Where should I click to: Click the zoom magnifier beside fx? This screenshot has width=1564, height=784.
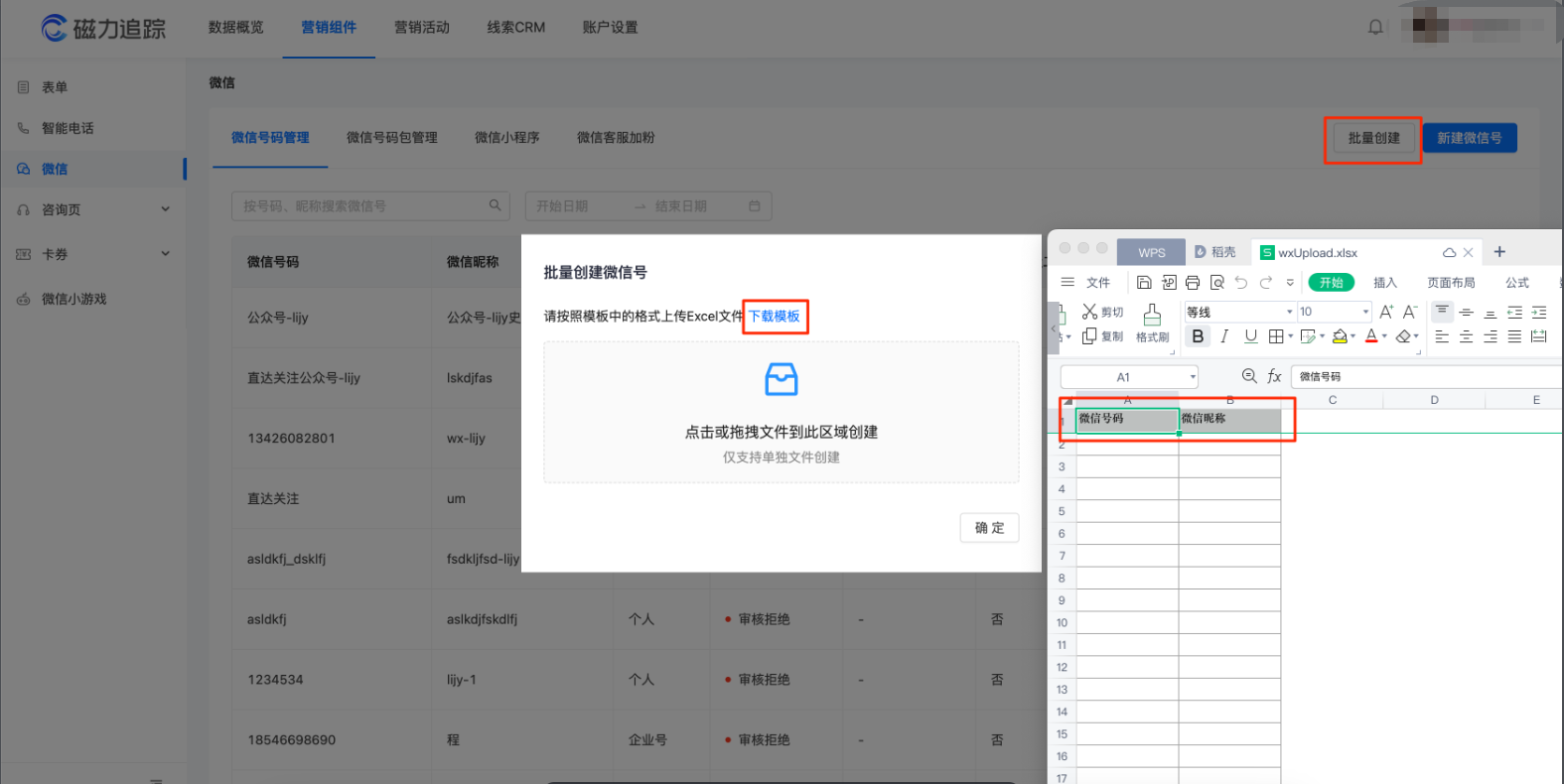click(x=1249, y=376)
